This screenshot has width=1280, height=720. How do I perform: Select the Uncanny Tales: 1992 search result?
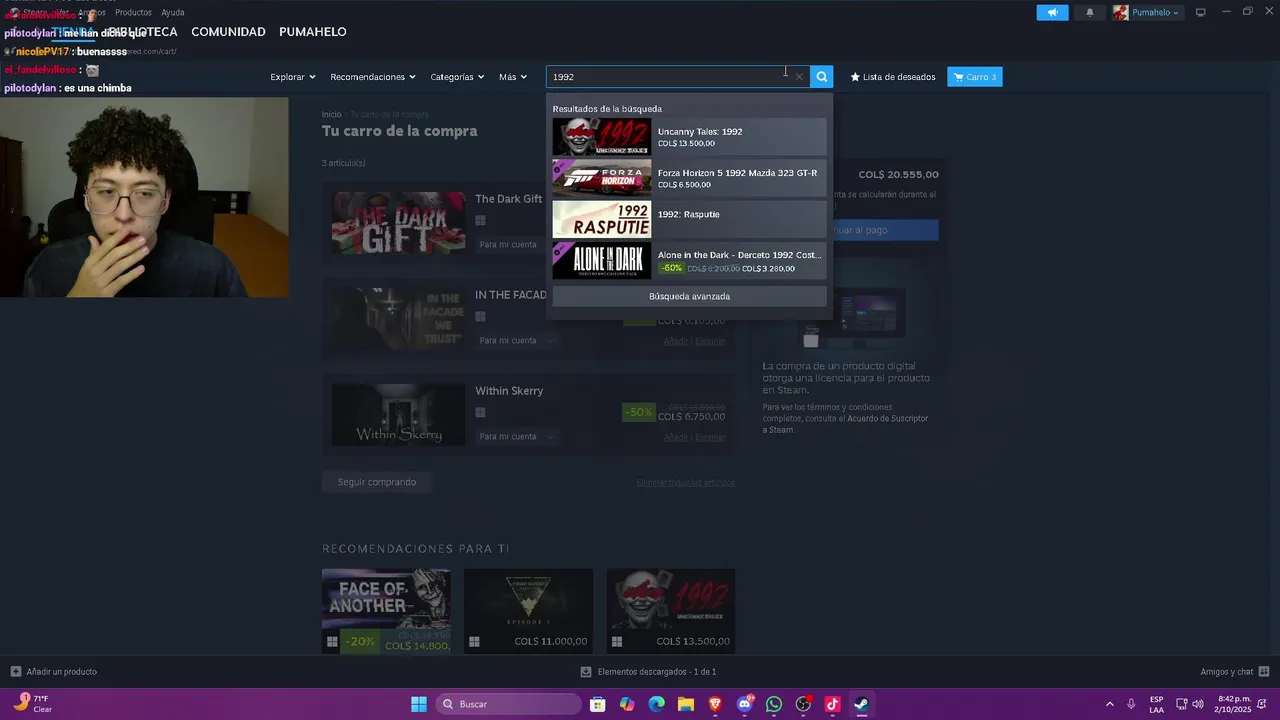point(690,137)
